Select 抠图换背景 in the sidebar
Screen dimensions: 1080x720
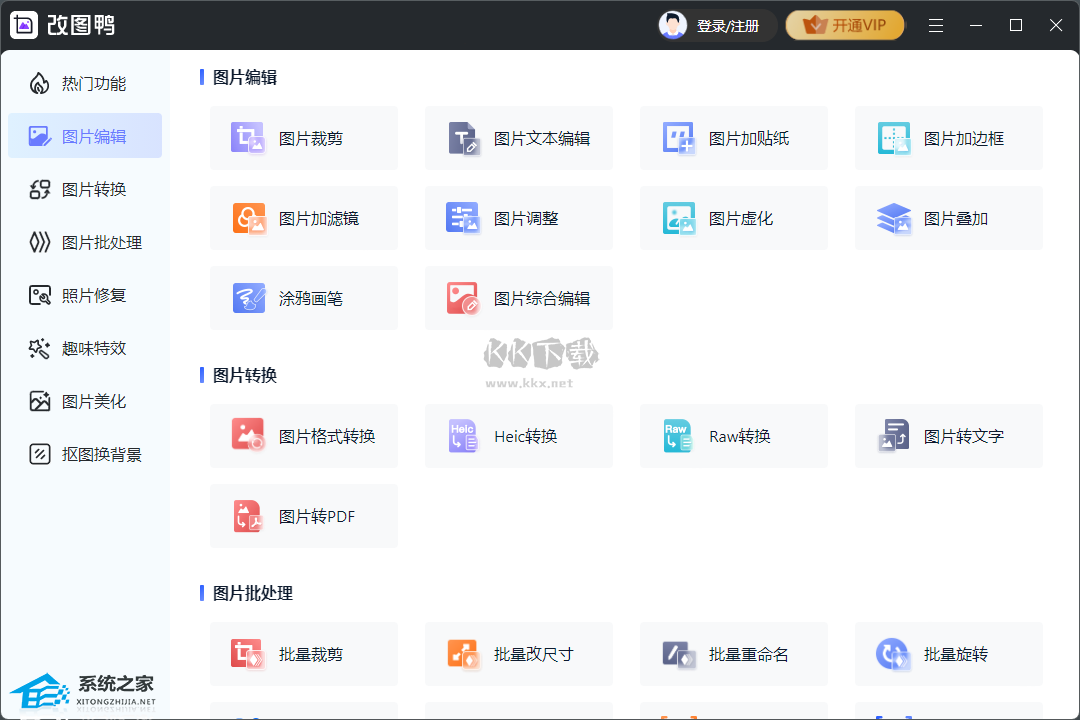[x=85, y=454]
